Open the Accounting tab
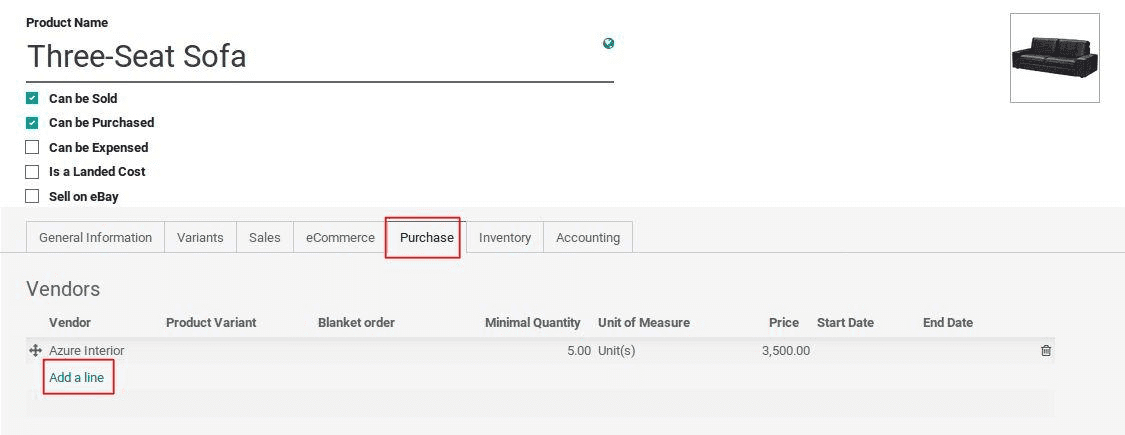 588,238
